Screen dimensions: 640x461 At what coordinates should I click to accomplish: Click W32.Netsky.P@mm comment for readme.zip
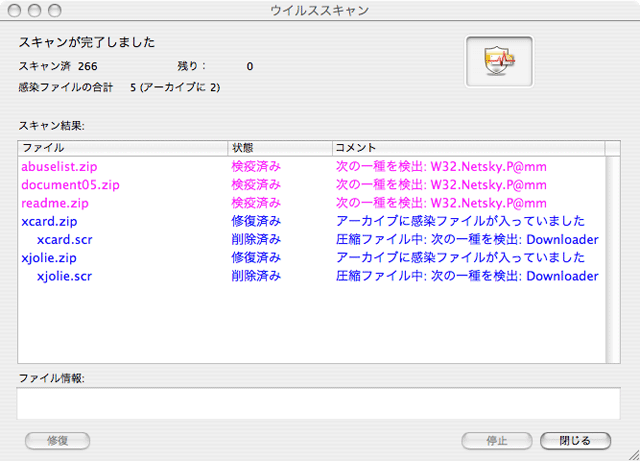pos(441,203)
